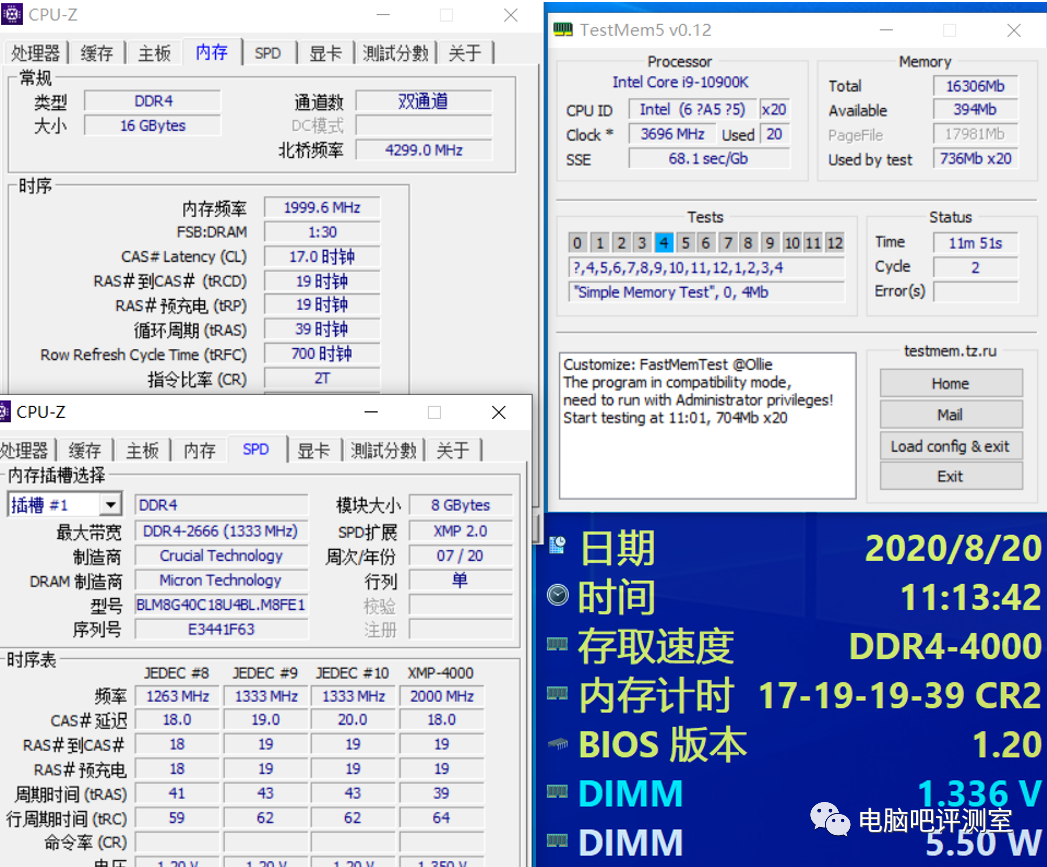Open 显卡 tab in top CPU-Z window
Image resolution: width=1047 pixels, height=867 pixels.
(325, 53)
